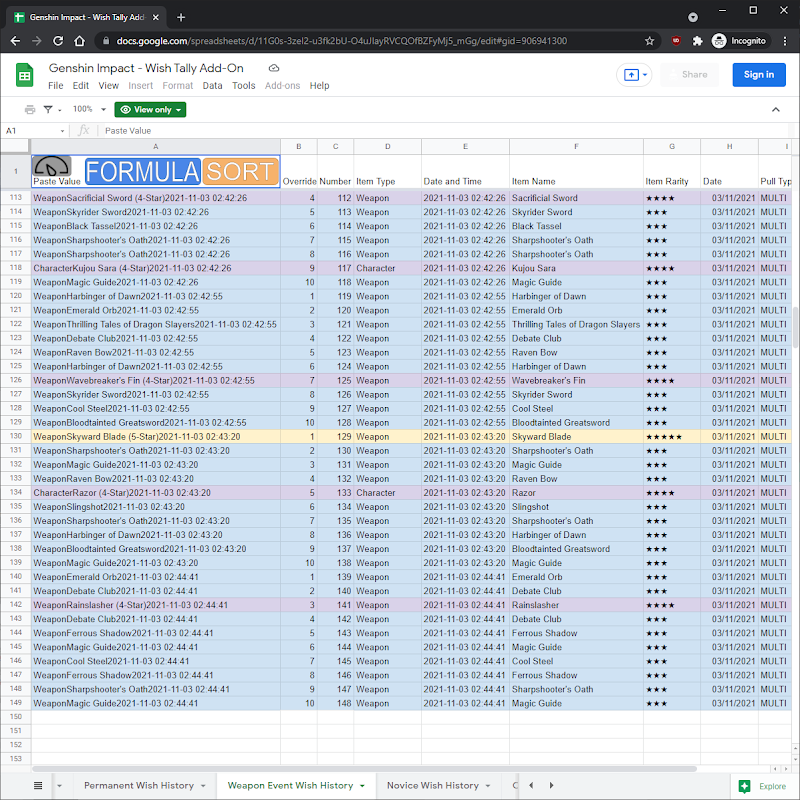The width and height of the screenshot is (800, 800).
Task: Click the browser back arrow
Action: pyautogui.click(x=15, y=41)
